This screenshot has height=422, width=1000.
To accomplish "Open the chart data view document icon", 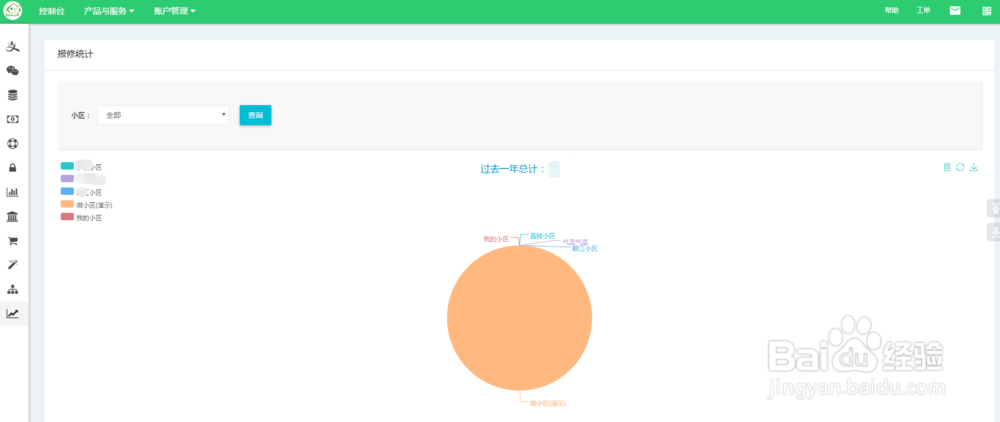I will (946, 167).
